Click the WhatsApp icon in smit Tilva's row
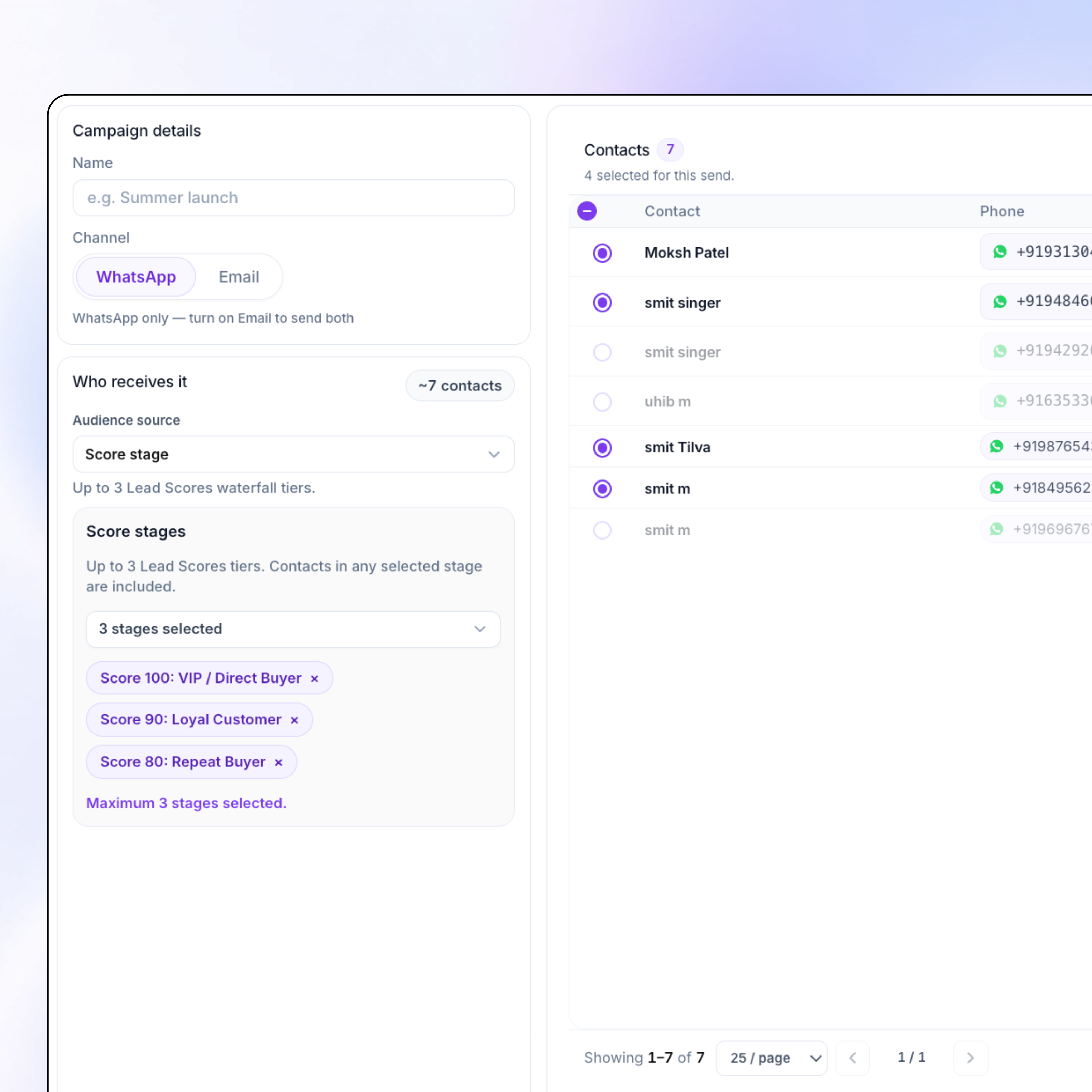Screen dimensions: 1092x1092 coord(996,446)
